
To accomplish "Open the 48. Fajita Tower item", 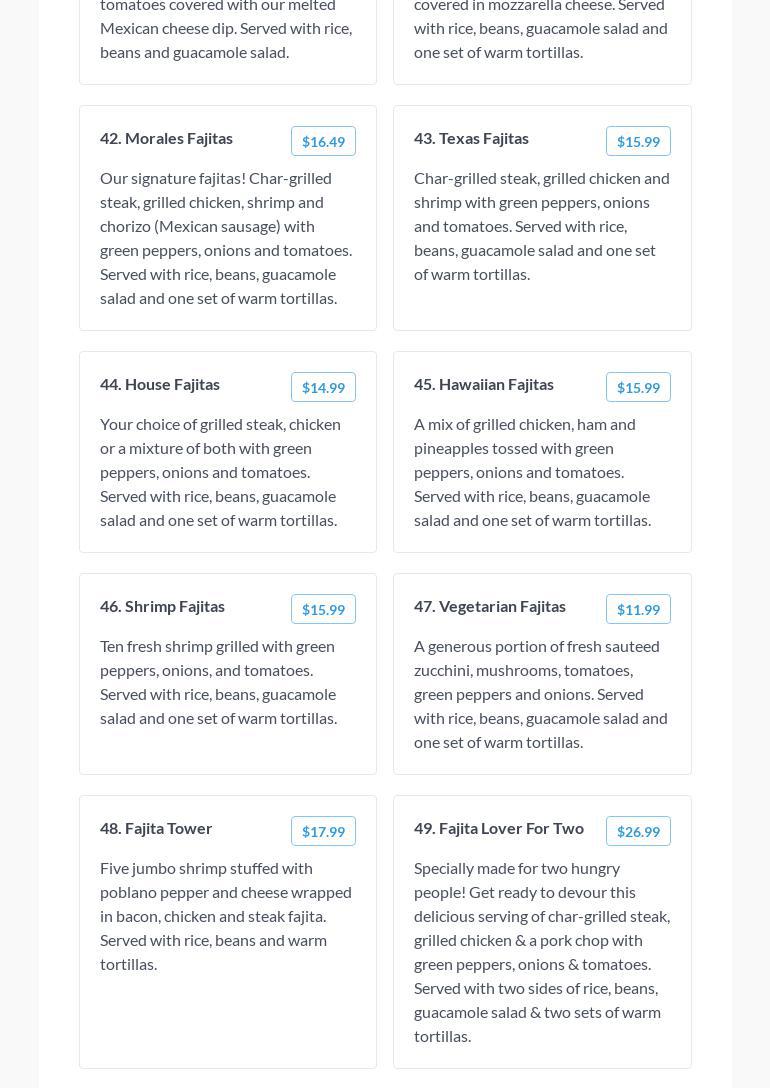I will [x=156, y=828].
